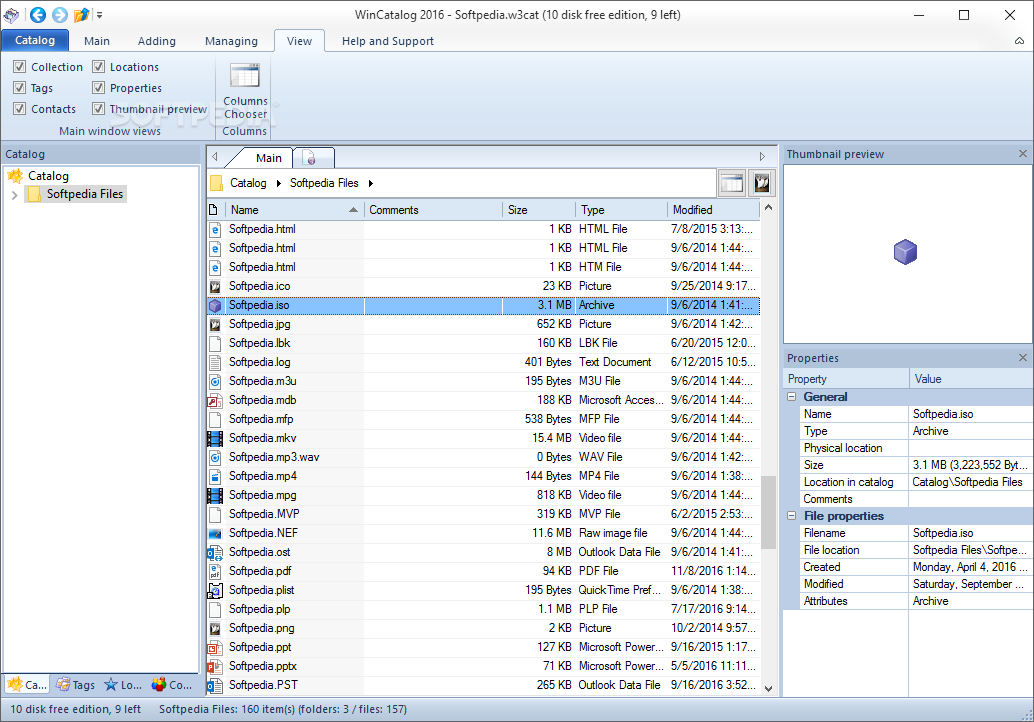Click the icon of Softpedia.pptx file

[x=215, y=667]
